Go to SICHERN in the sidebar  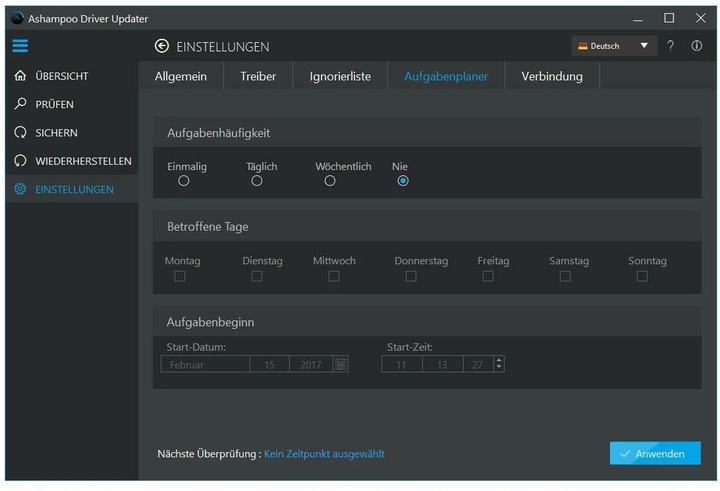pyautogui.click(x=72, y=133)
